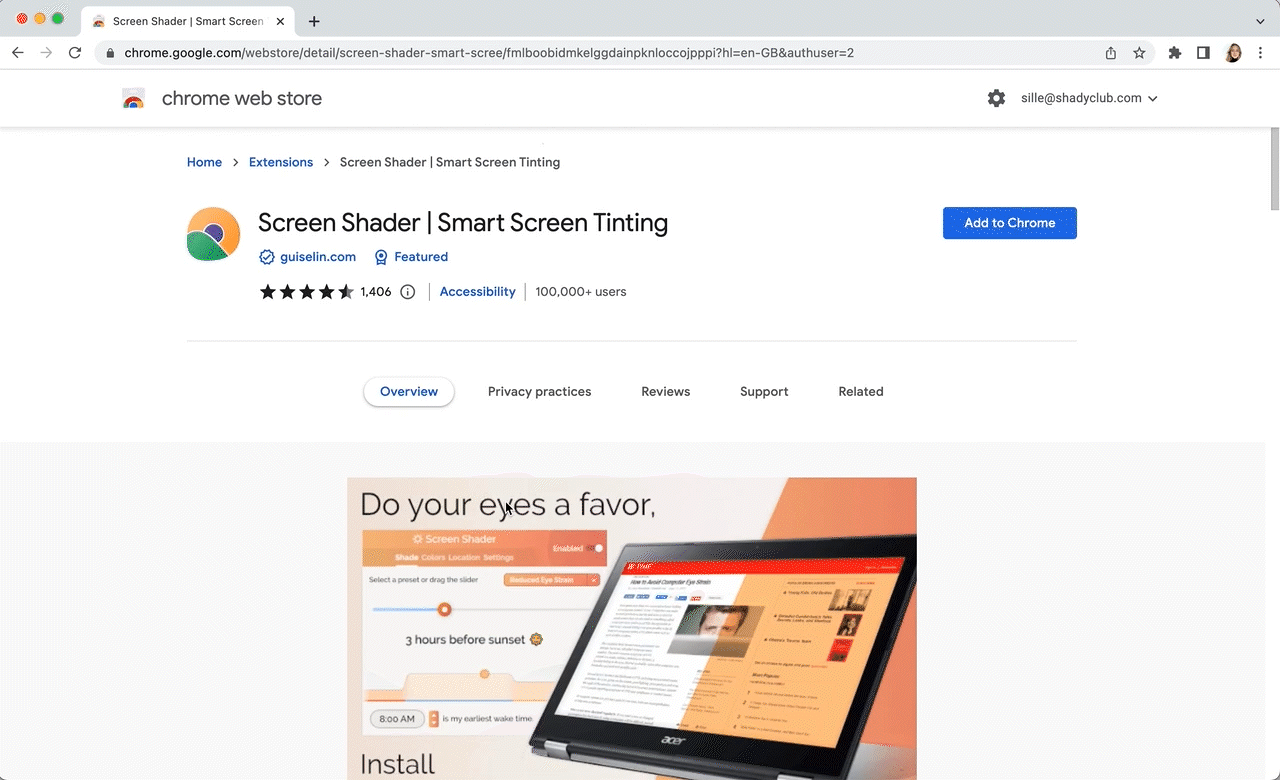Viewport: 1280px width, 780px height.
Task: Open the Extensions puzzle icon
Action: point(1175,53)
